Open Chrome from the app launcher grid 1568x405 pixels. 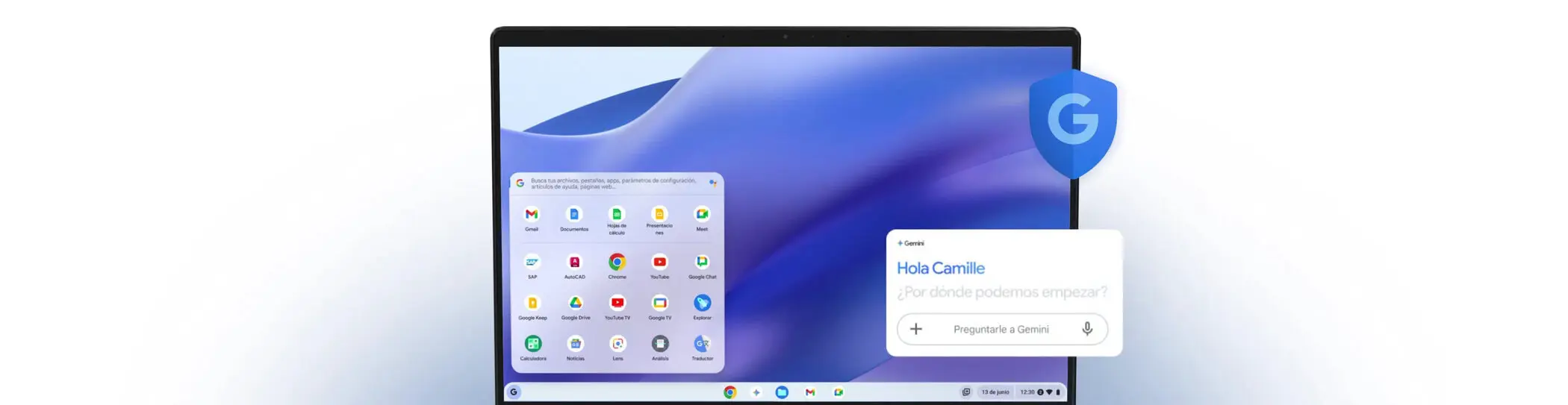617,262
